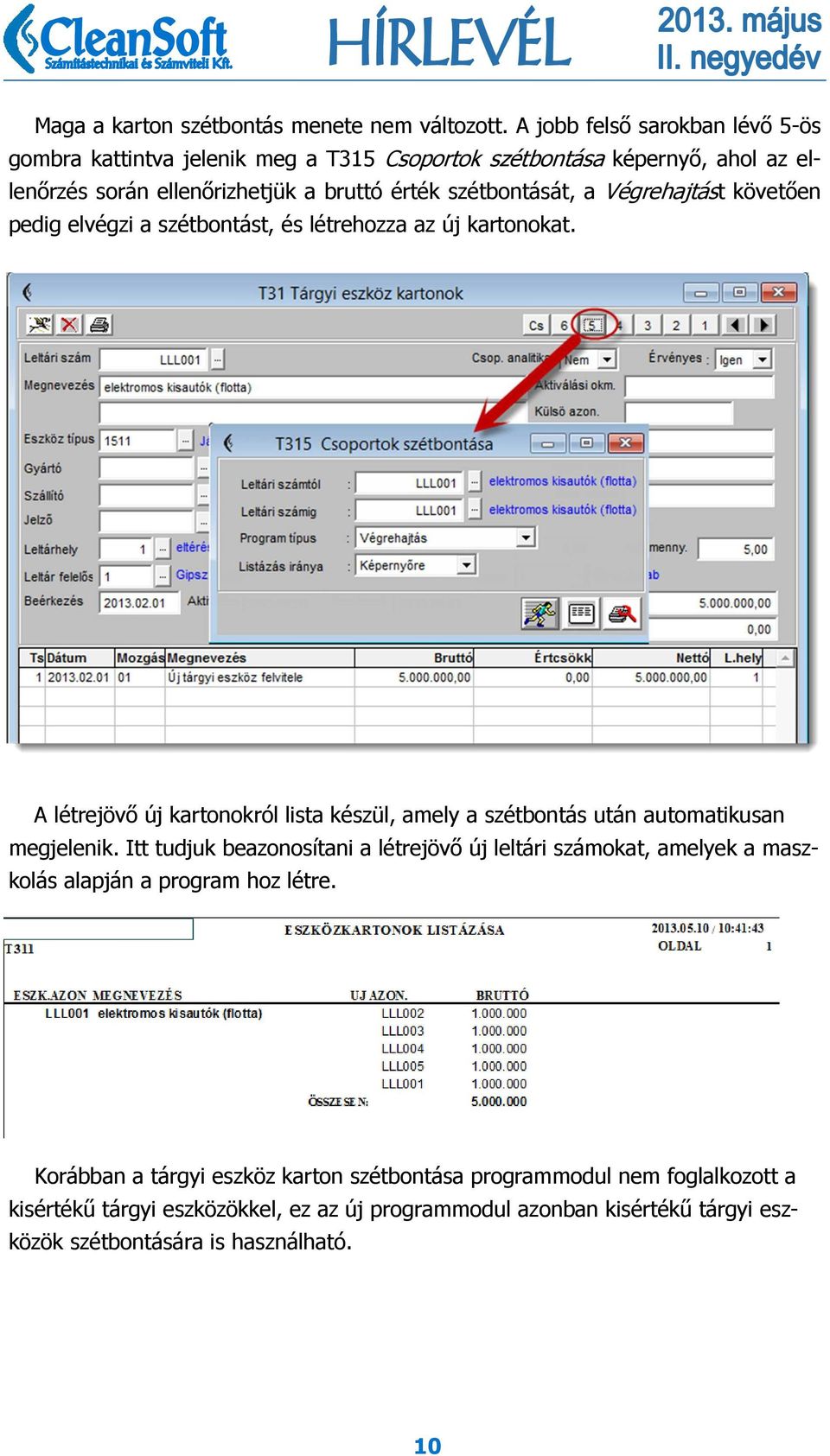Click the 3 button in T31 toolbar
The image size is (830, 1456).
[648, 325]
